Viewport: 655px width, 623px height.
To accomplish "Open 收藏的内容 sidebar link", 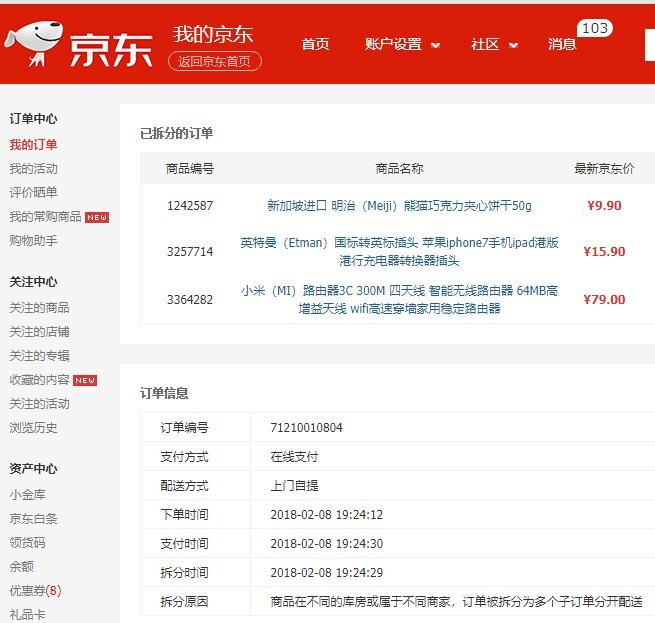I will point(39,379).
